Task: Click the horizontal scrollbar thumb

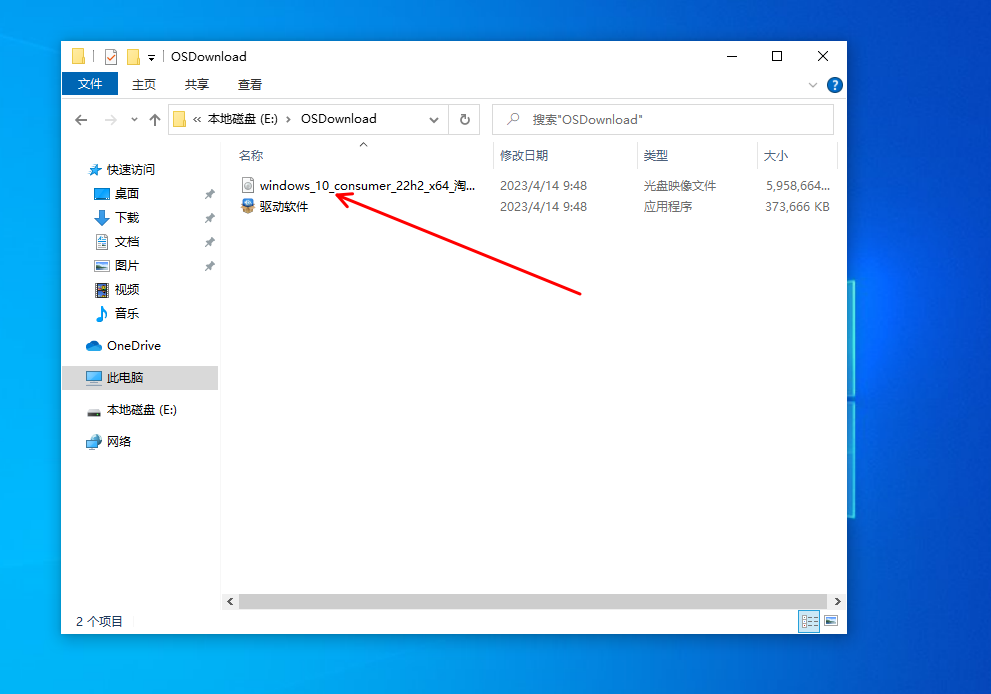Action: click(533, 601)
